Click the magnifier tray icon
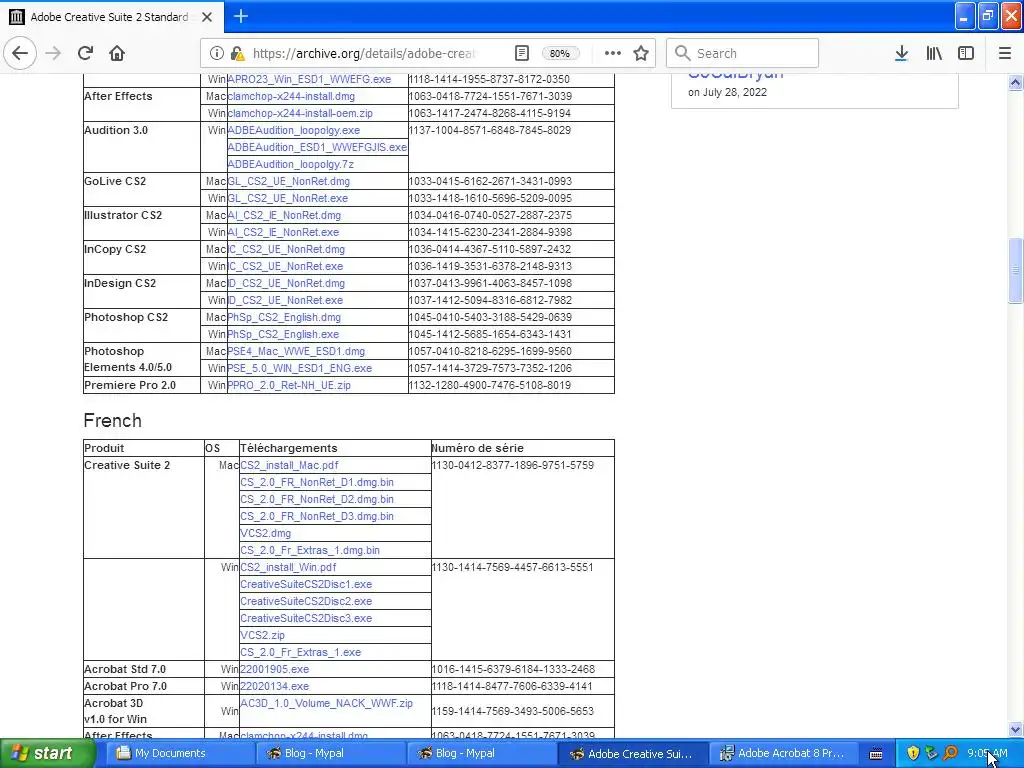This screenshot has width=1024, height=768. 950,753
